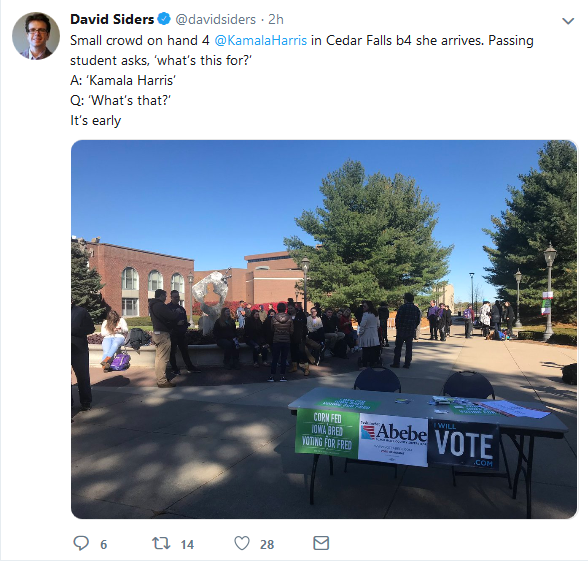Click the tweet text 'It's early'
The height and width of the screenshot is (561, 588).
(x=96, y=121)
